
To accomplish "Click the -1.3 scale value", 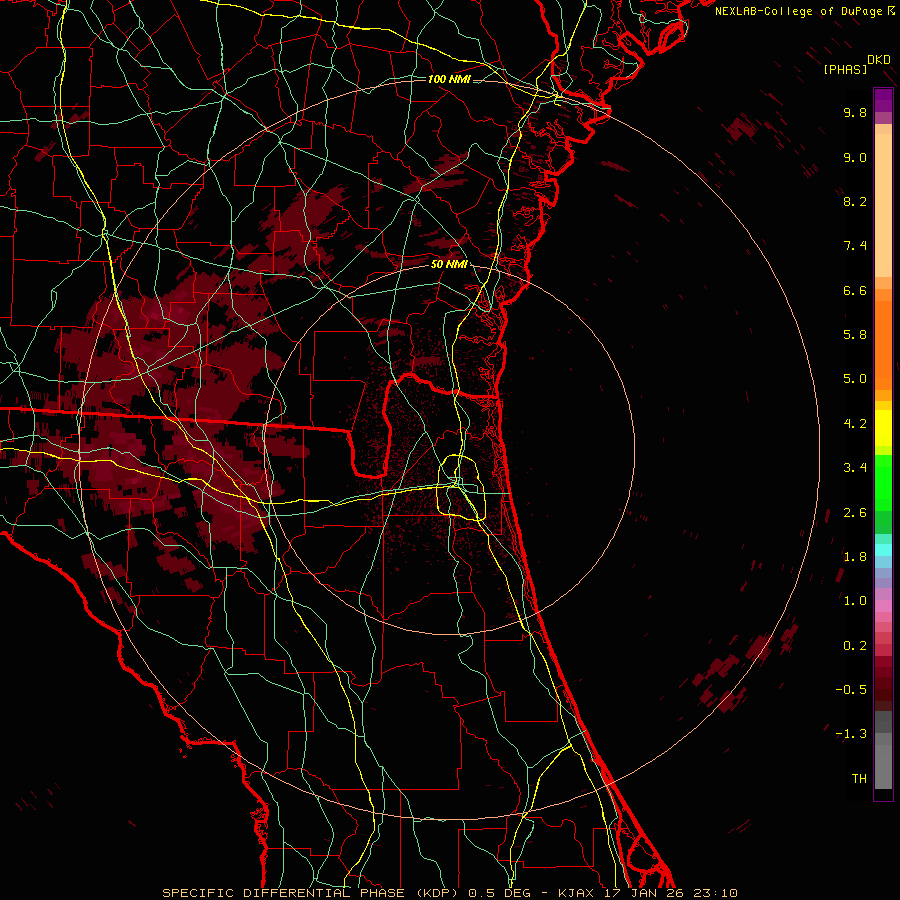I will pos(851,734).
